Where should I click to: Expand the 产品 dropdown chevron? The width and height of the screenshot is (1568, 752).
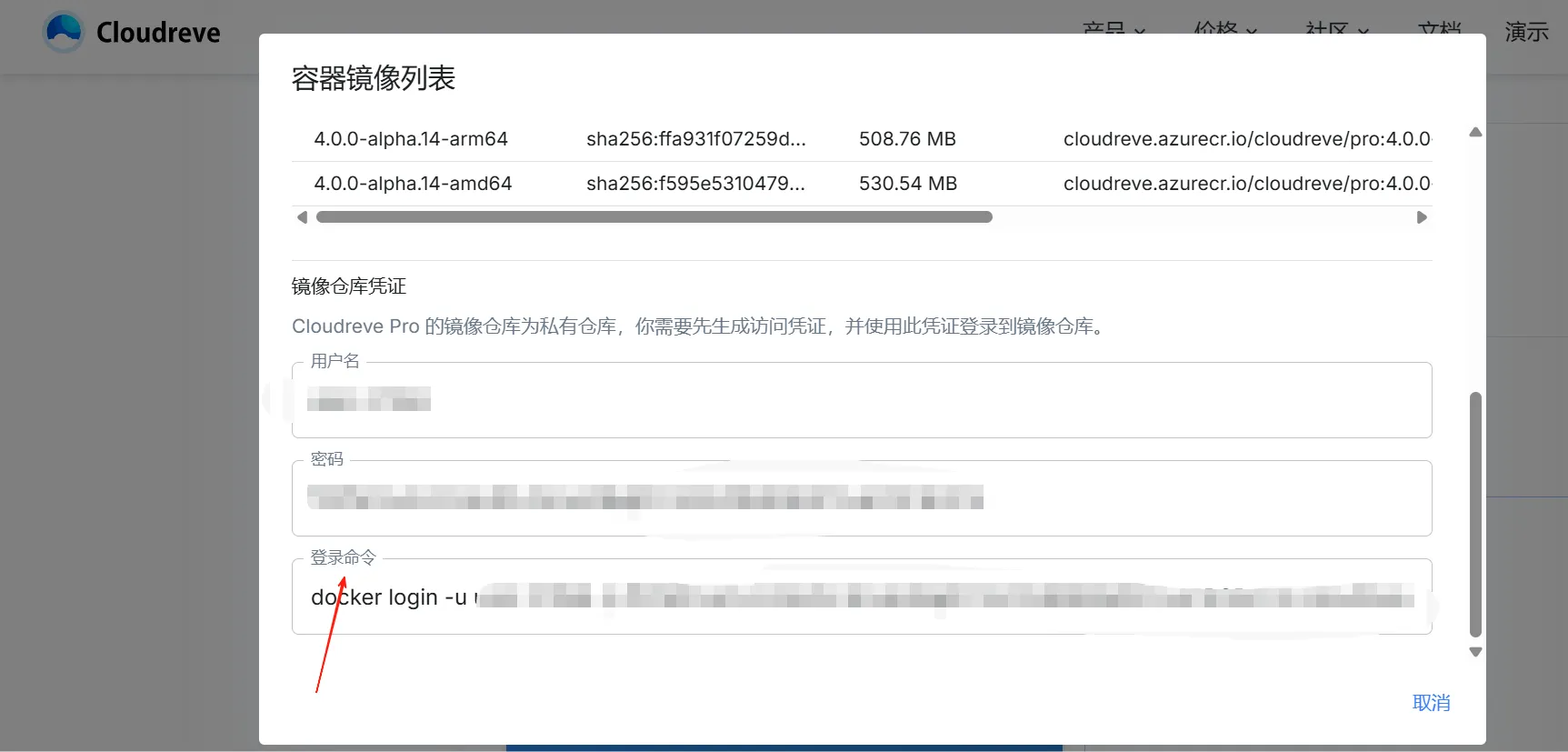(x=1140, y=32)
